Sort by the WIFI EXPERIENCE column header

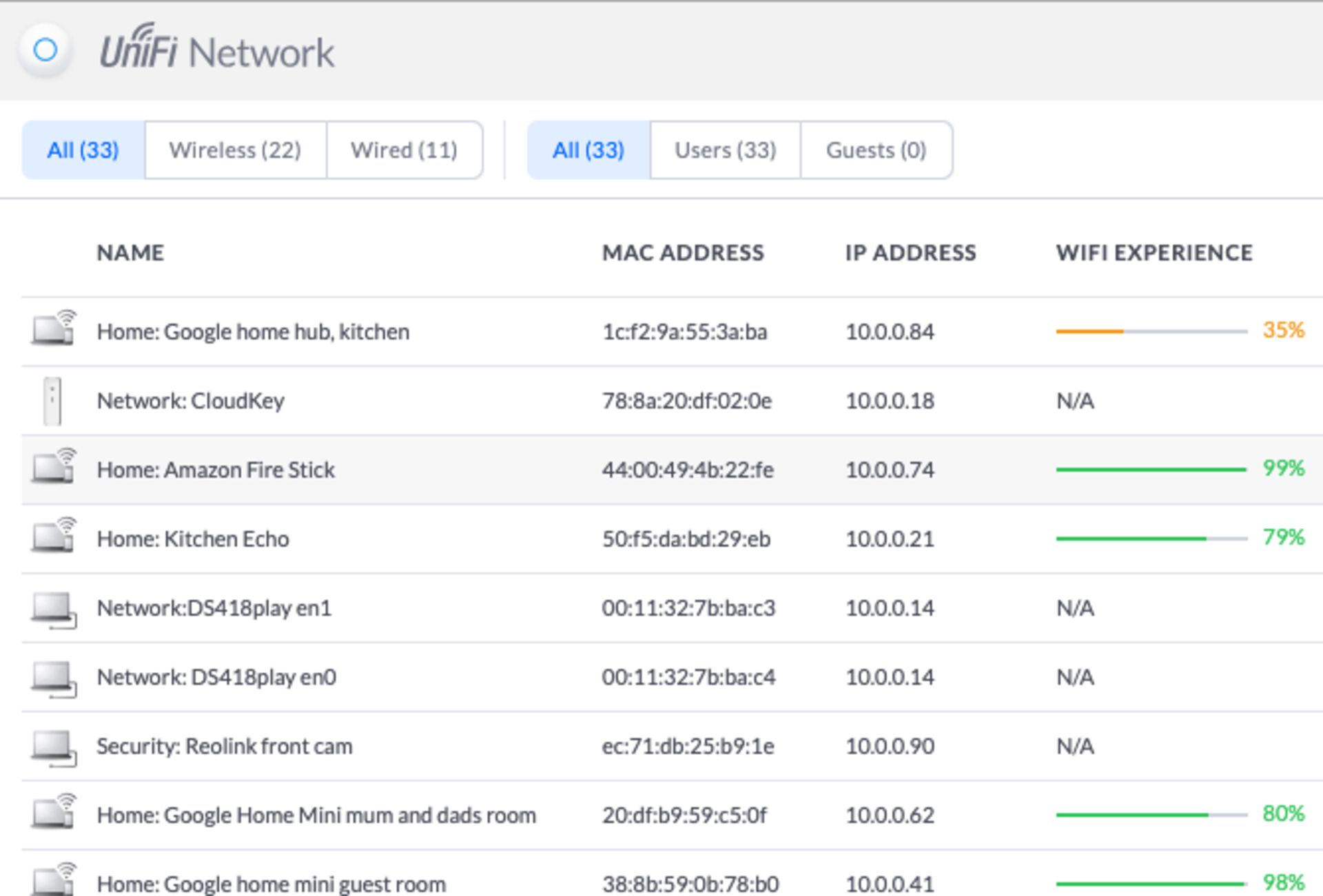1153,253
